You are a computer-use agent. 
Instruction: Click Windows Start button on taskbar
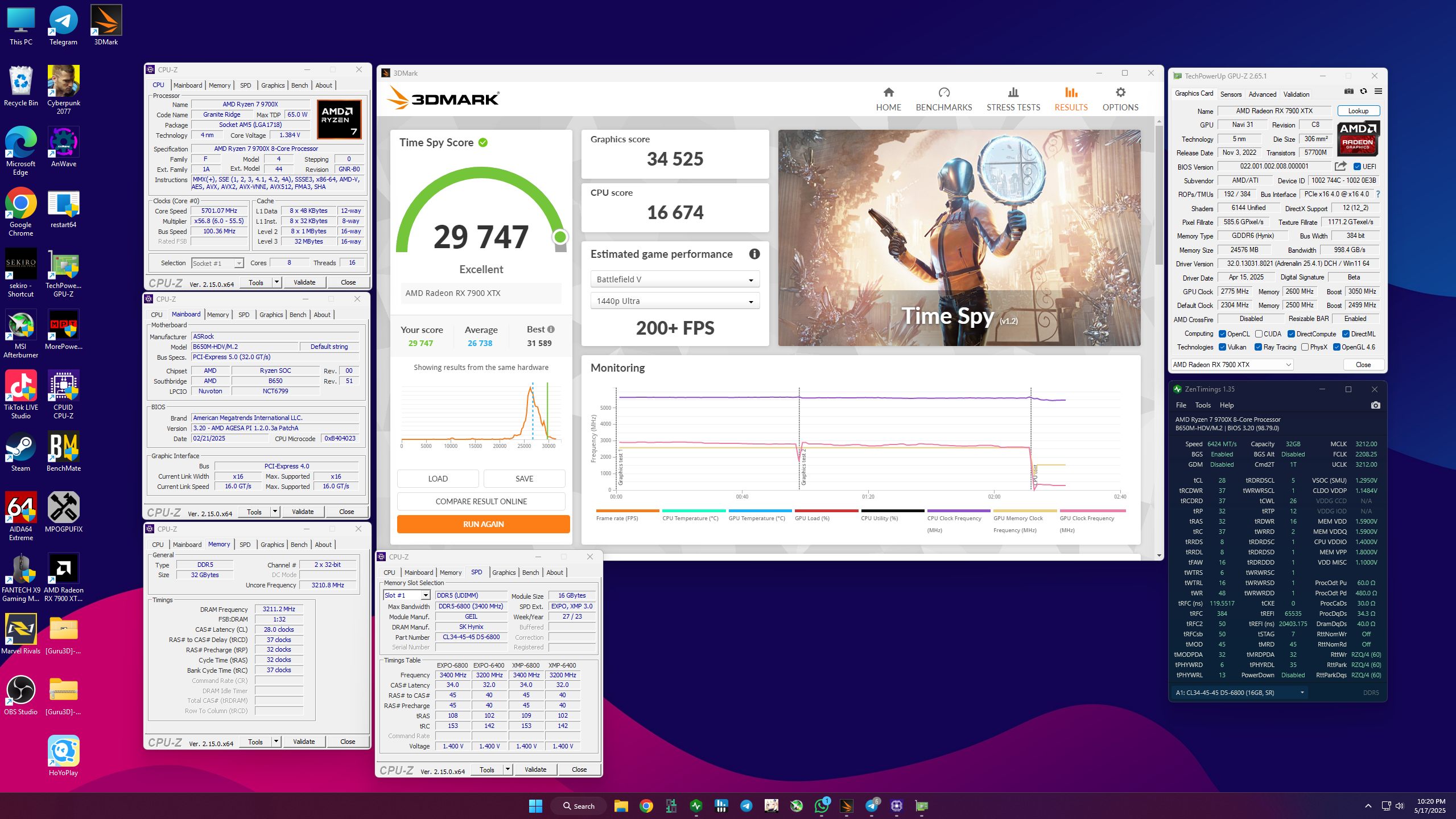pos(535,805)
